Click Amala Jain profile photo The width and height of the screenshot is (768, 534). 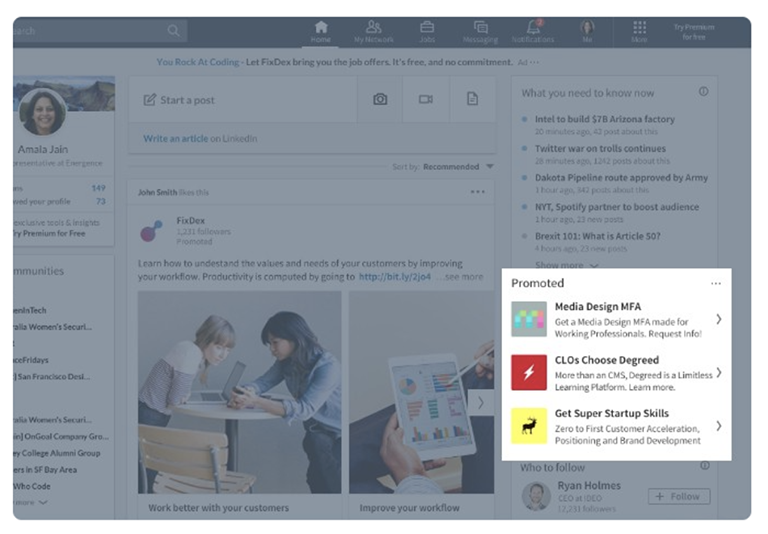(x=43, y=112)
